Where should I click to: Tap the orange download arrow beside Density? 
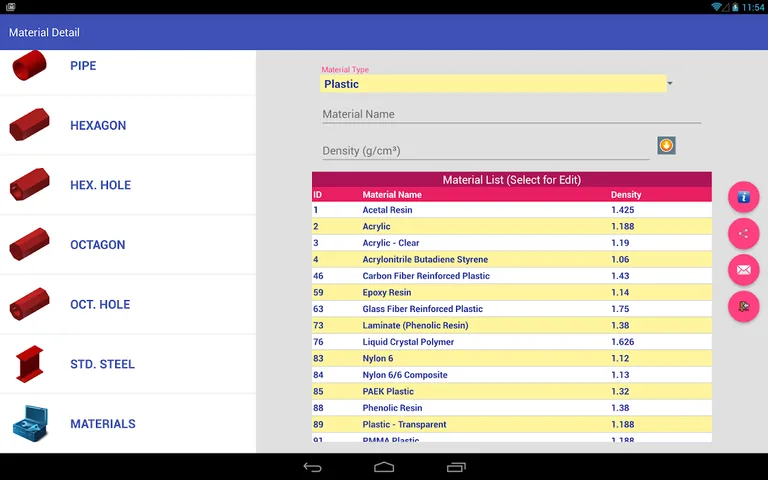pos(666,145)
